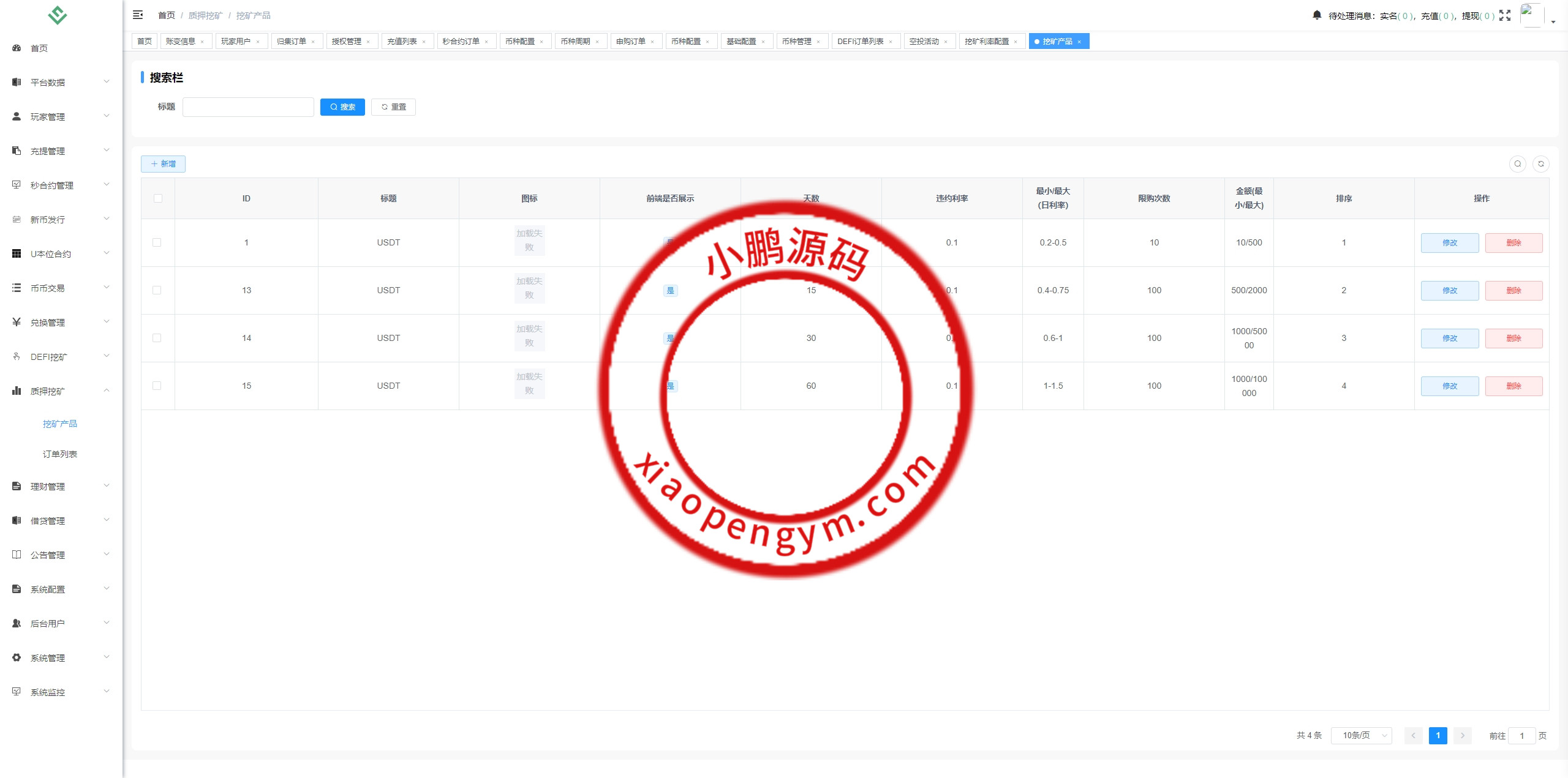The image size is (1568, 778).
Task: Click the blue 搜索 button
Action: pos(342,107)
